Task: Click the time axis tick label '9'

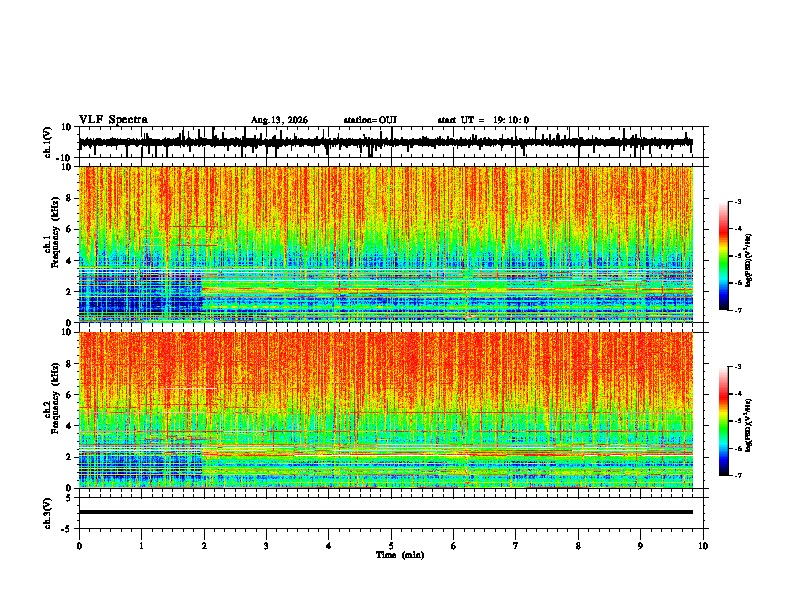Action: 640,546
